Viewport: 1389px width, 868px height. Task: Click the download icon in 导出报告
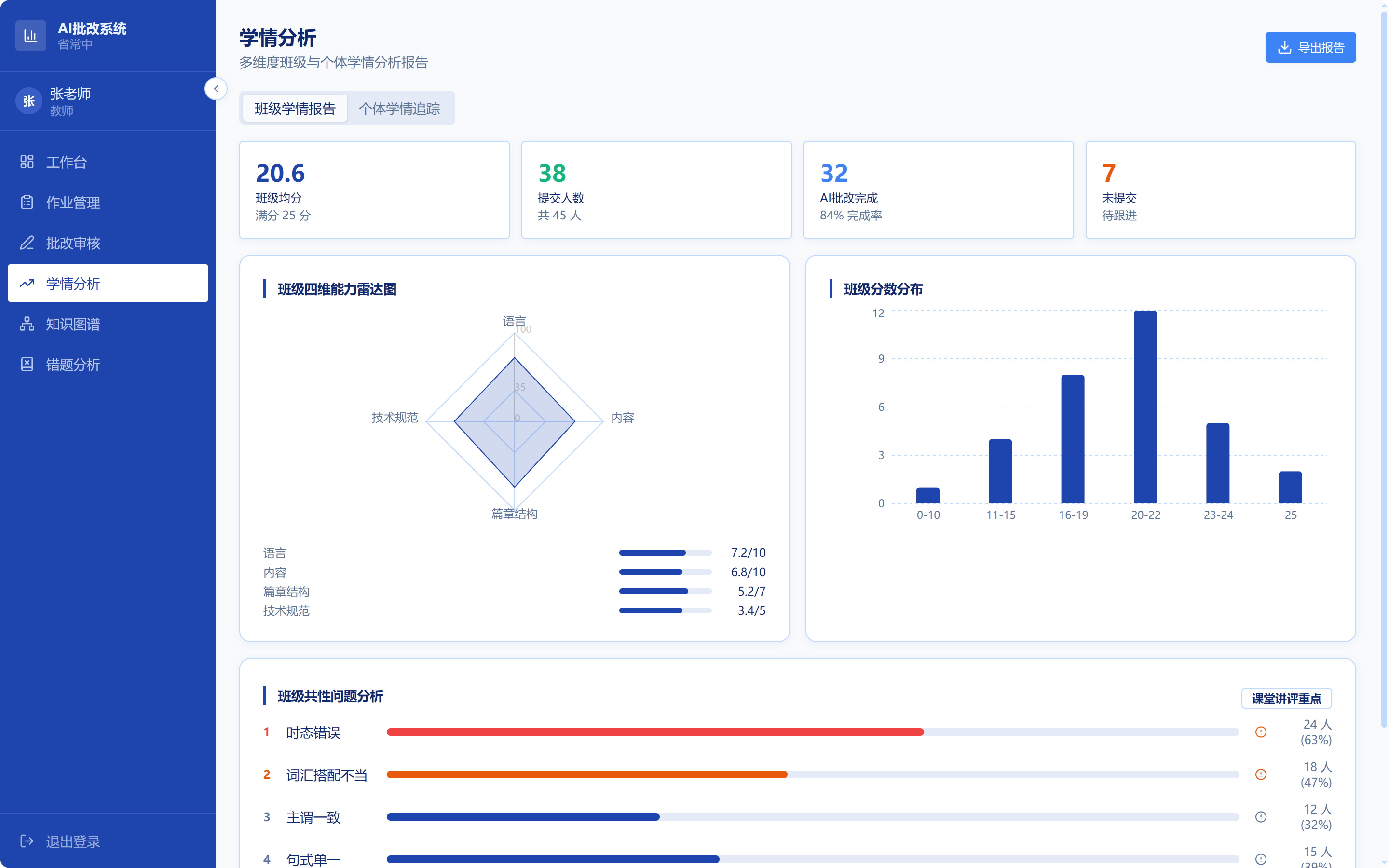coord(1284,48)
